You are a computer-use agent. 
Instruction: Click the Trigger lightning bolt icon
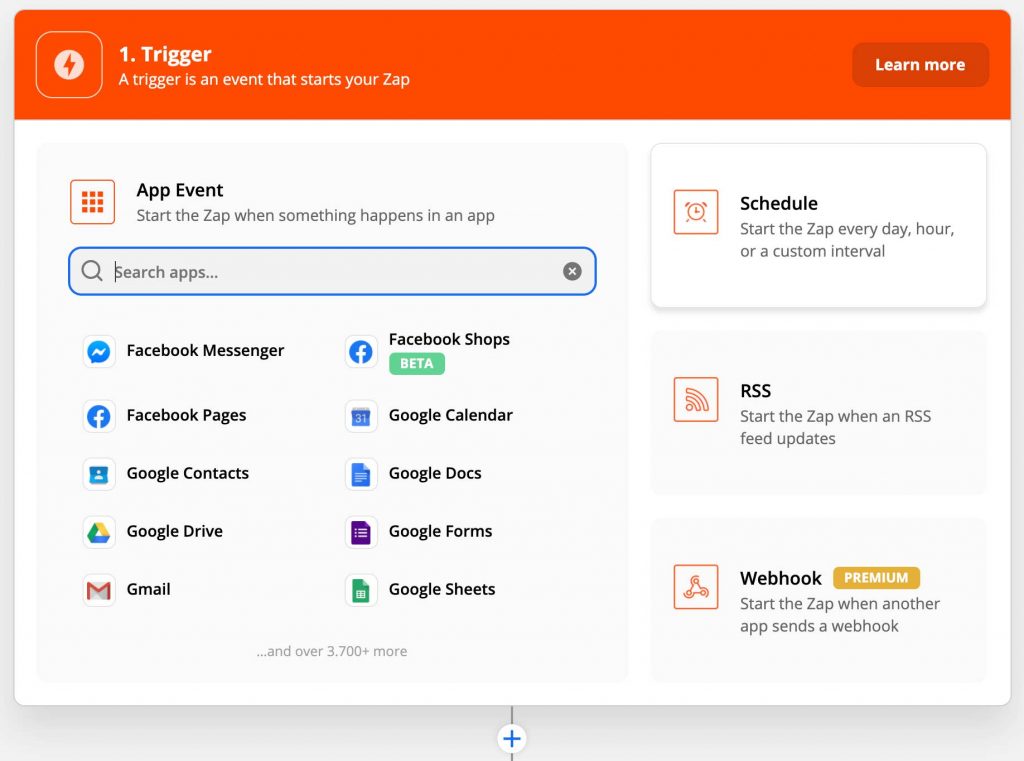69,65
